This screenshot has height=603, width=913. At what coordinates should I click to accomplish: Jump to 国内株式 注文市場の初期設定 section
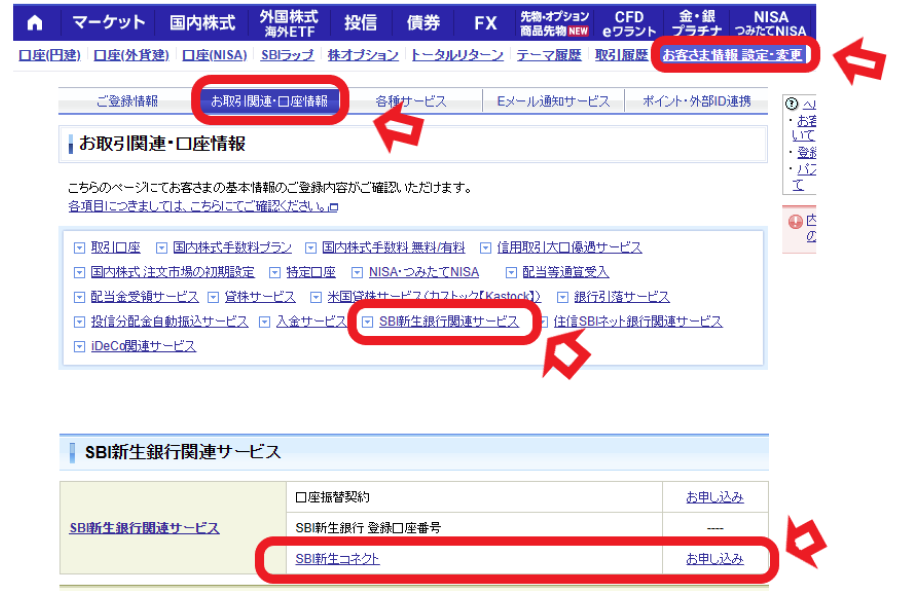pos(173,272)
